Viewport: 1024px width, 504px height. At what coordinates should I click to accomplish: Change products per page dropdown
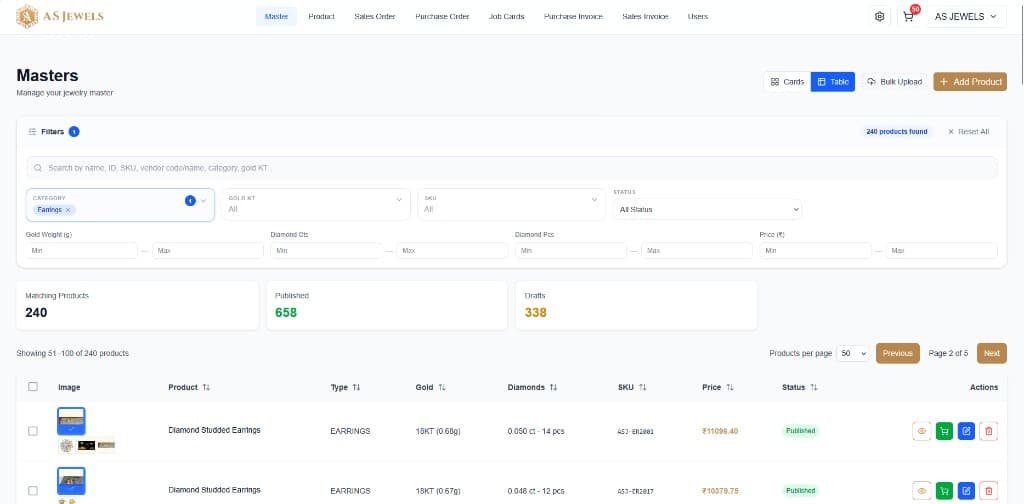853,353
